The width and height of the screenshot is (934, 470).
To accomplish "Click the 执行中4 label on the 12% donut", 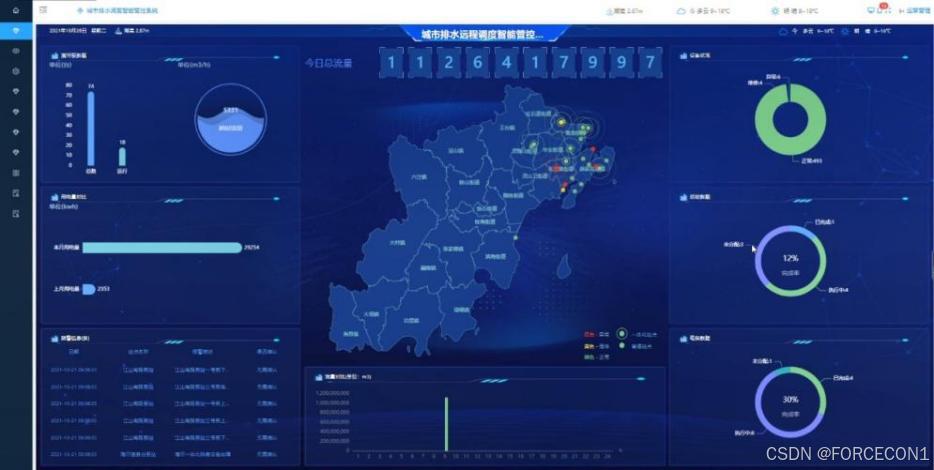I will pyautogui.click(x=839, y=290).
